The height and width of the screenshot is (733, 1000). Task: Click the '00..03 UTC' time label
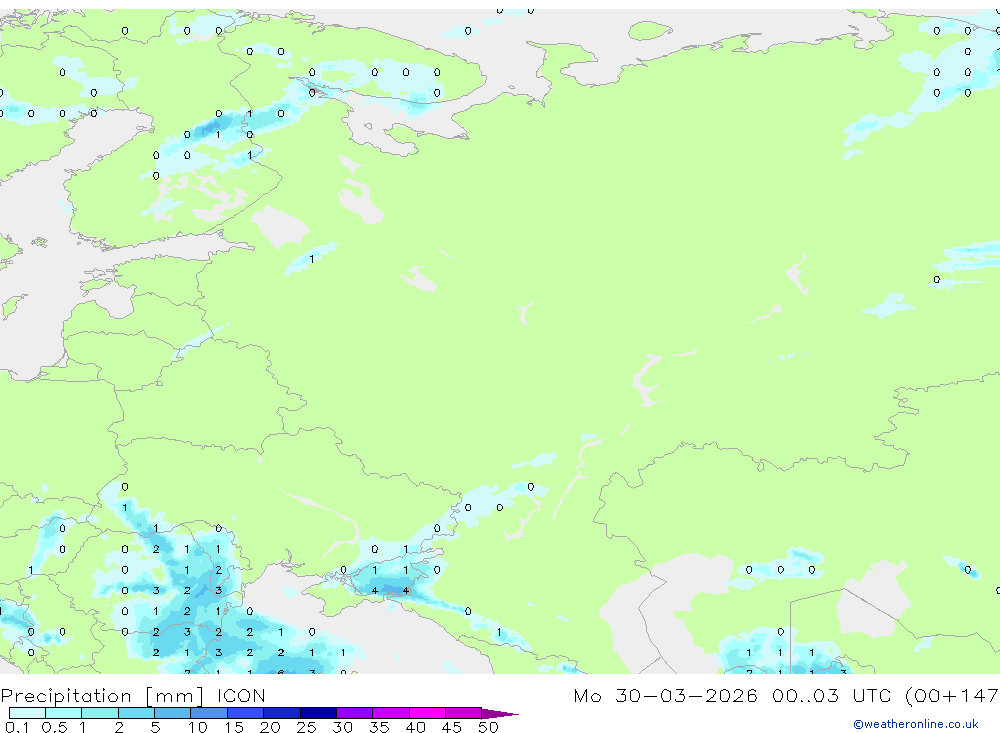point(832,695)
